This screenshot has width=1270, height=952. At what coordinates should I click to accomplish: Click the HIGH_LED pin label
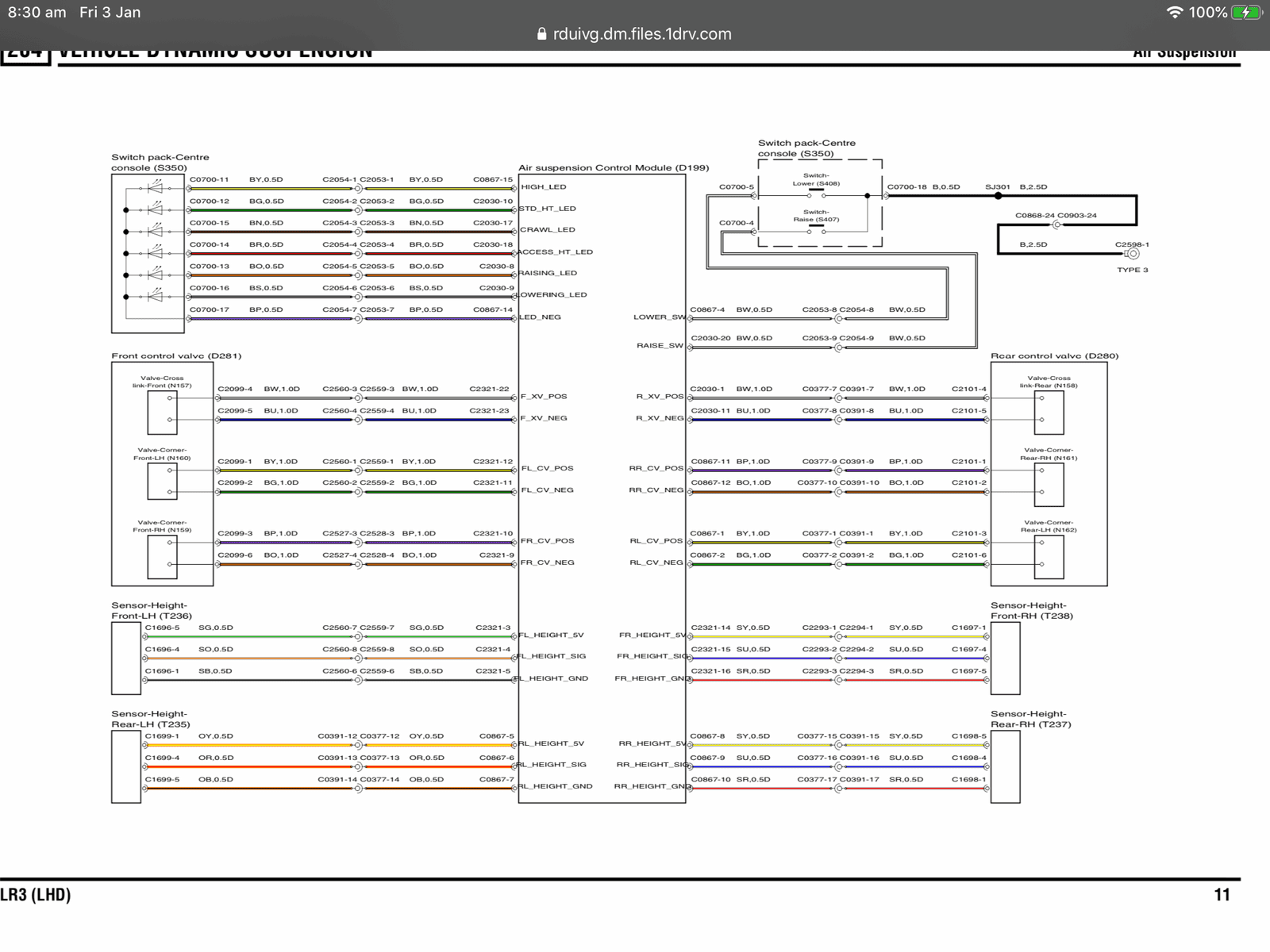[x=544, y=187]
